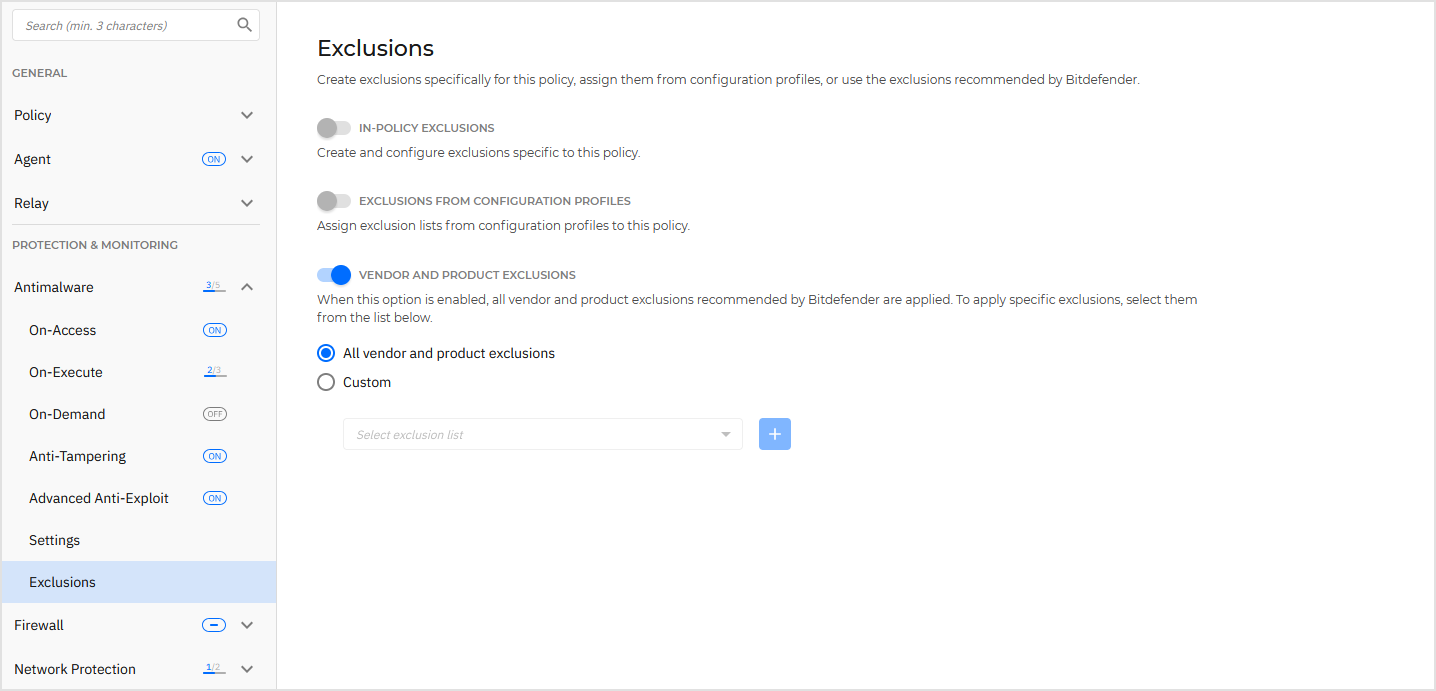
Task: Click the blue plus icon to add exclusion list
Action: [x=774, y=433]
